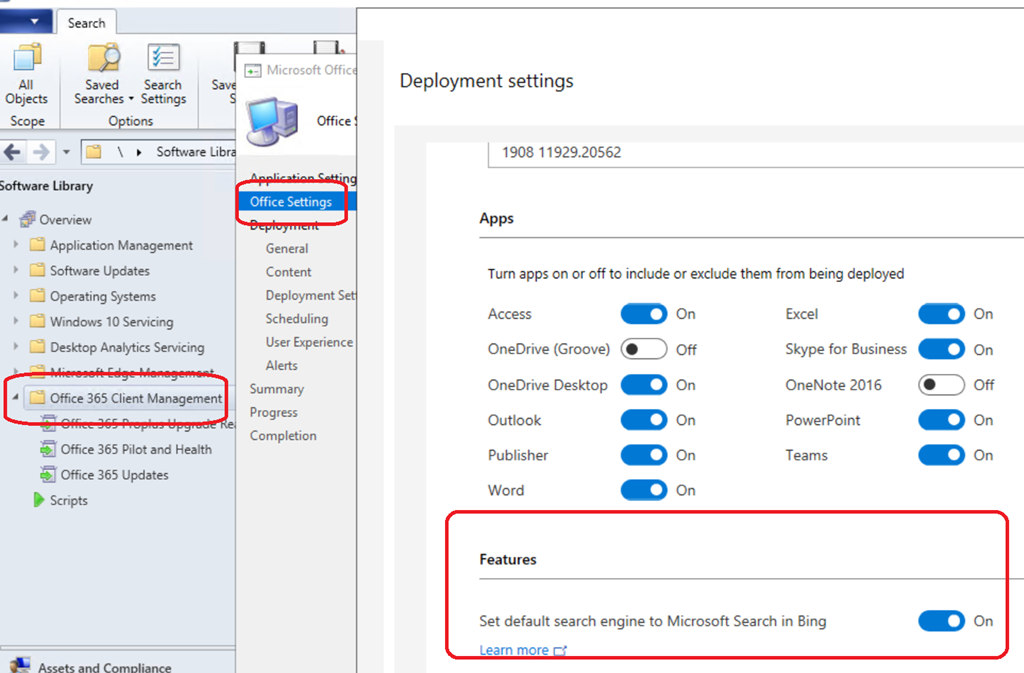This screenshot has width=1024, height=673.
Task: Select the Office 365 Updates node
Action: pyautogui.click(x=114, y=475)
